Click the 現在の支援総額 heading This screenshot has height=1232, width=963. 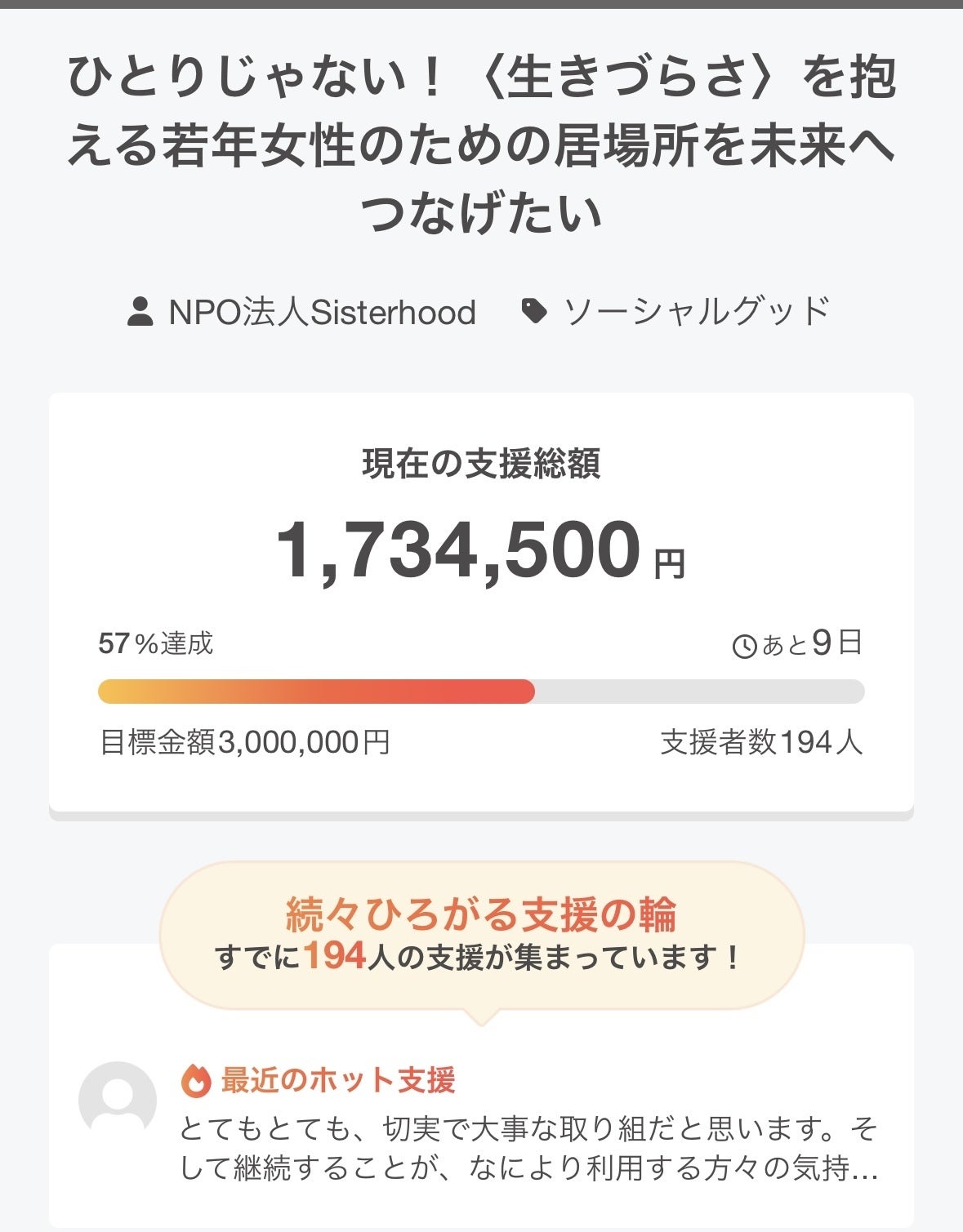click(x=481, y=464)
